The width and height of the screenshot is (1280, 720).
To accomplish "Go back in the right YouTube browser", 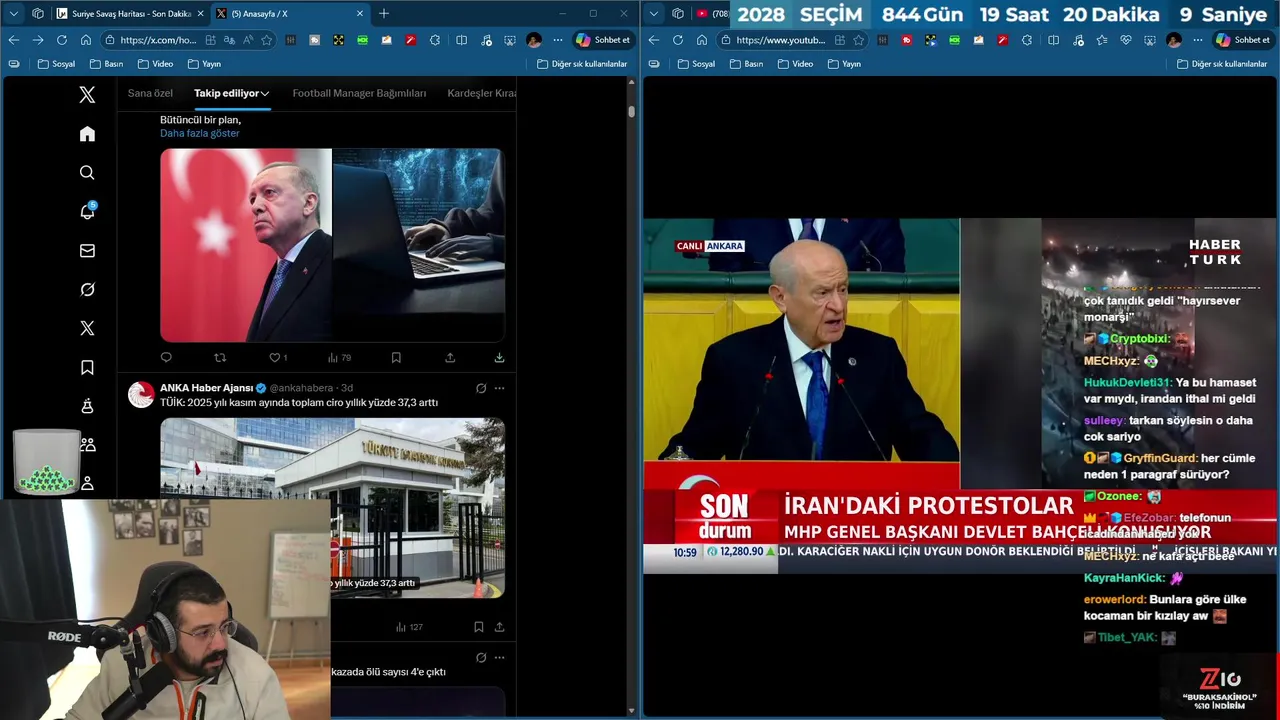I will tap(653, 40).
